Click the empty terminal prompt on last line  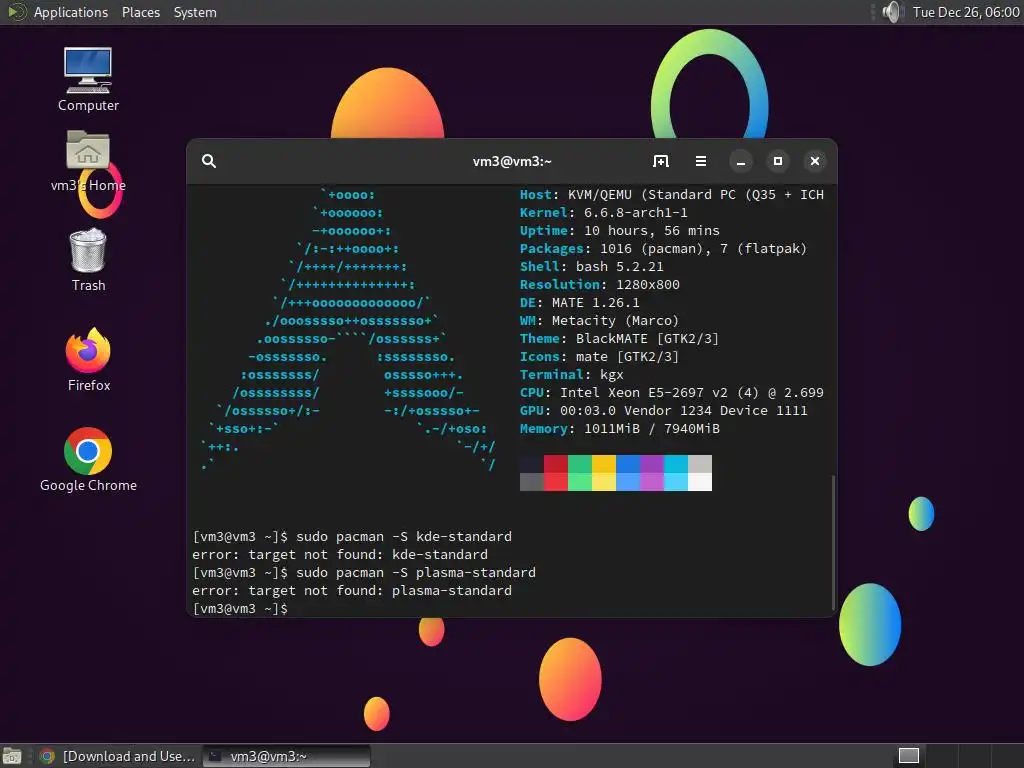pos(240,609)
